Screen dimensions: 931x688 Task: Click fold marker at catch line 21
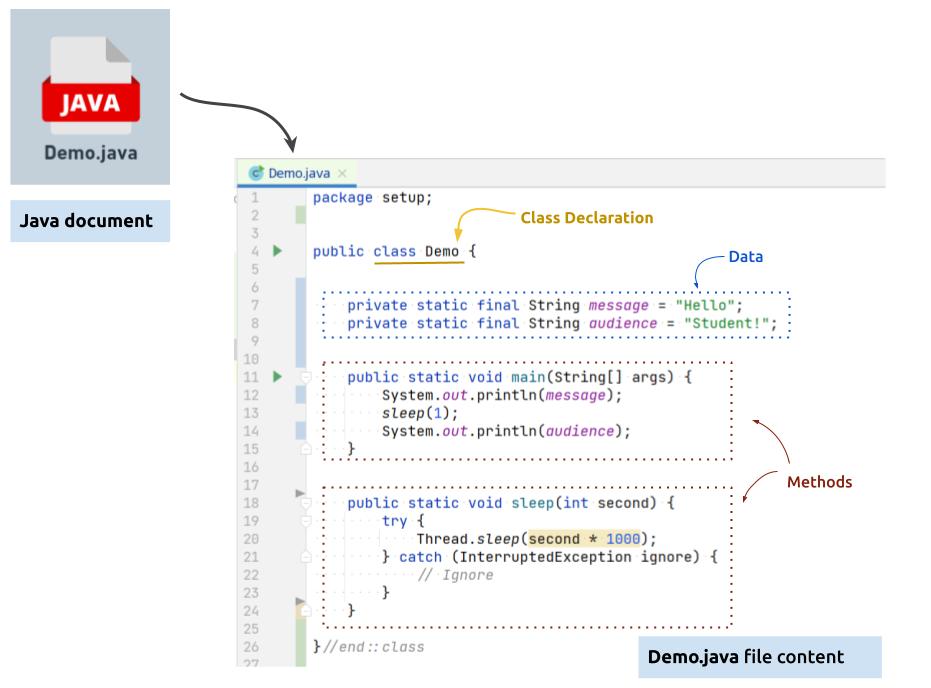307,557
